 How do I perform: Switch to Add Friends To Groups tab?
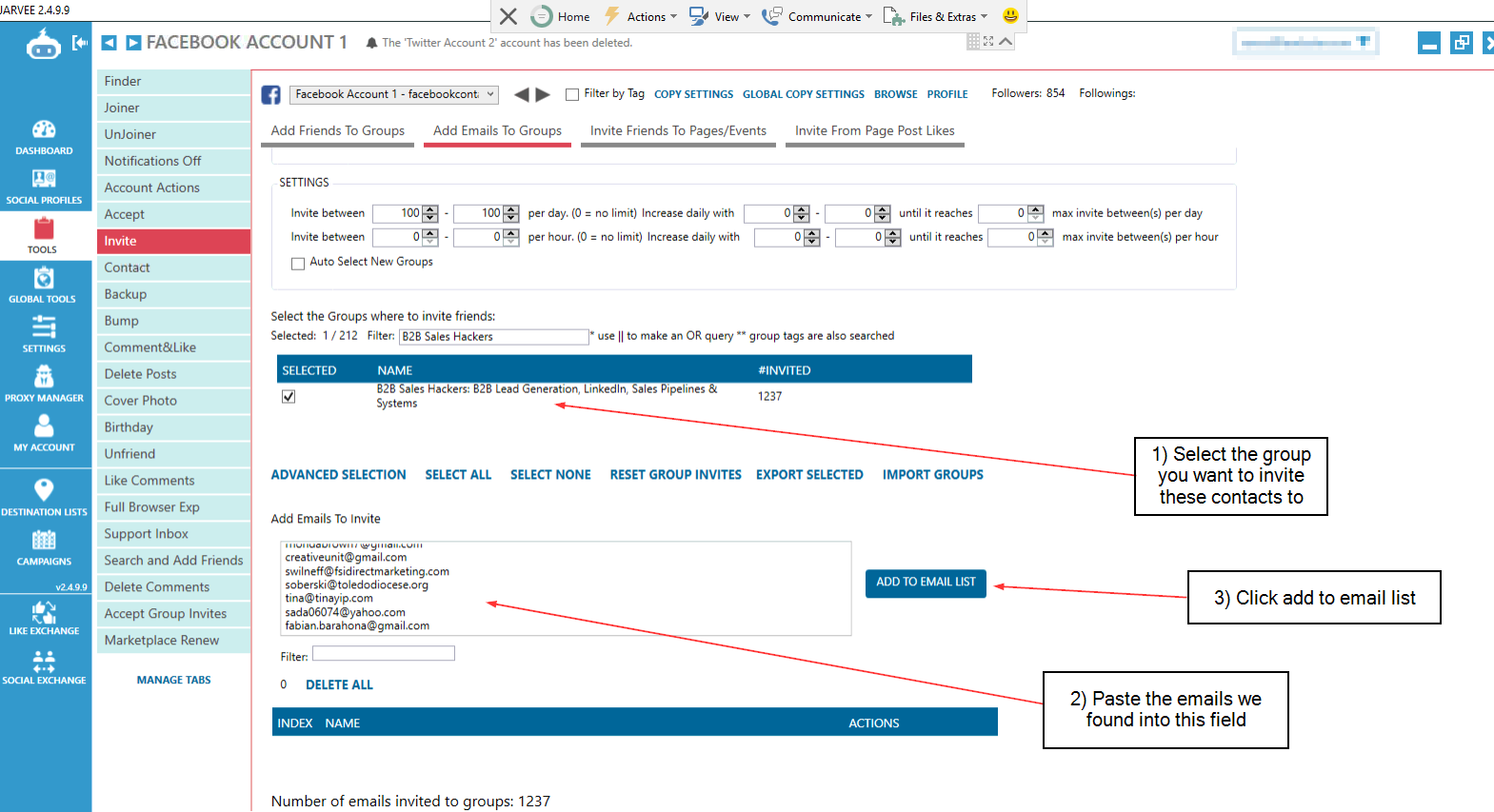[337, 130]
